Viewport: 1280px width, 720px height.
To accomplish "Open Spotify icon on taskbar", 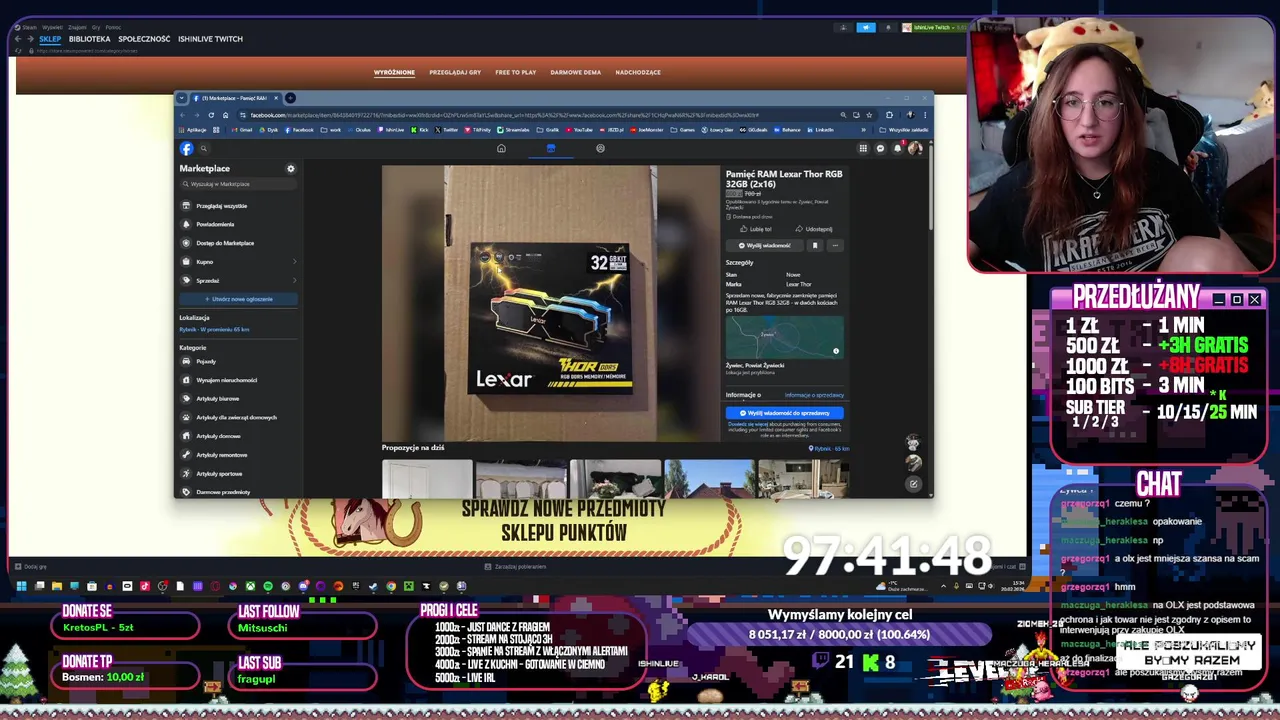I will pyautogui.click(x=268, y=586).
